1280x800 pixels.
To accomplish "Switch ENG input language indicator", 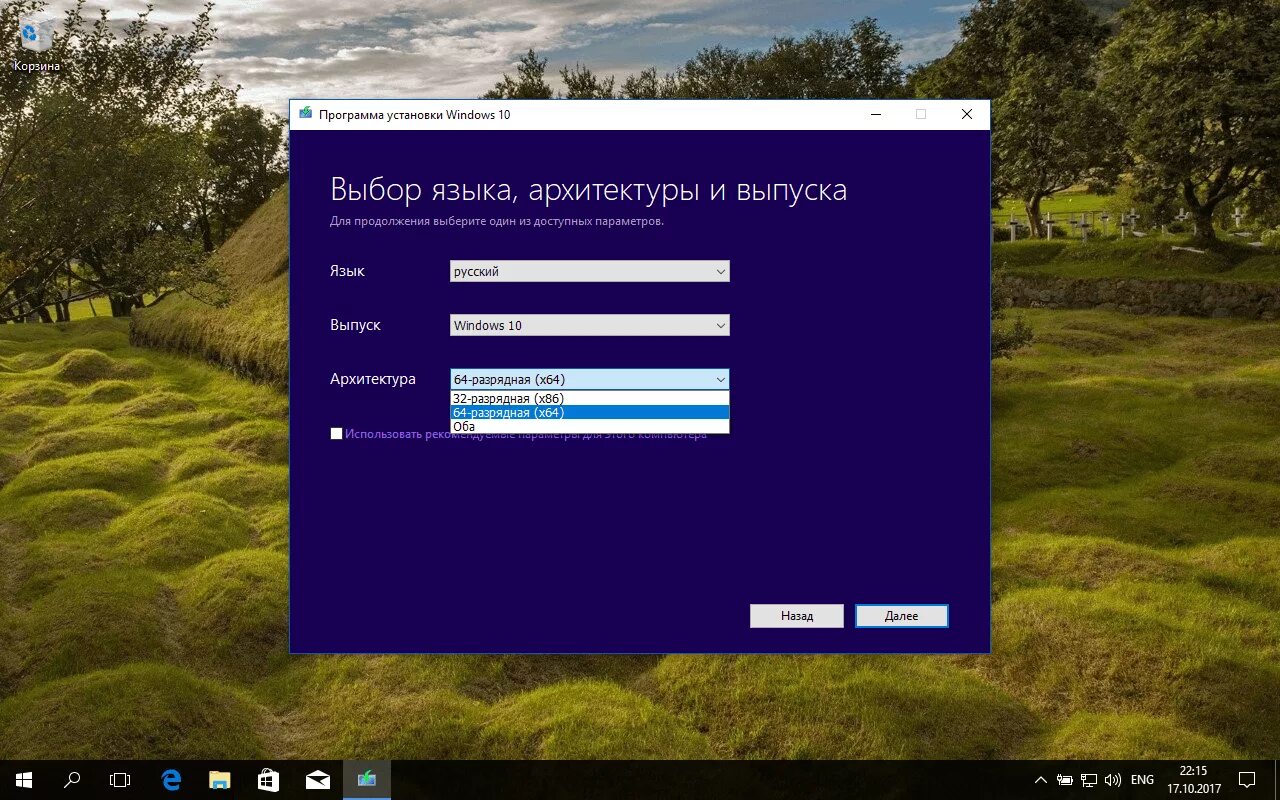I will click(x=1142, y=780).
